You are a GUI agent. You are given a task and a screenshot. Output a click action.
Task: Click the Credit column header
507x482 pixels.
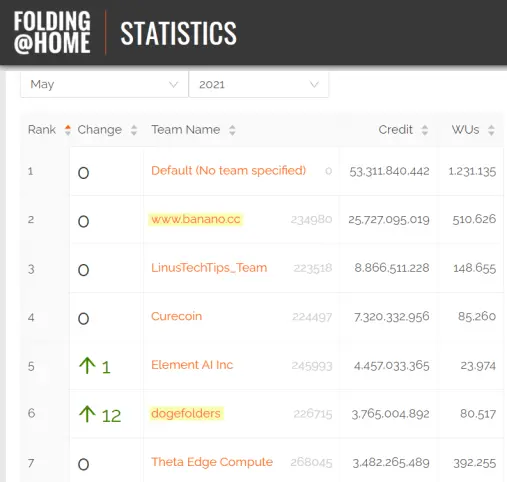click(x=395, y=130)
